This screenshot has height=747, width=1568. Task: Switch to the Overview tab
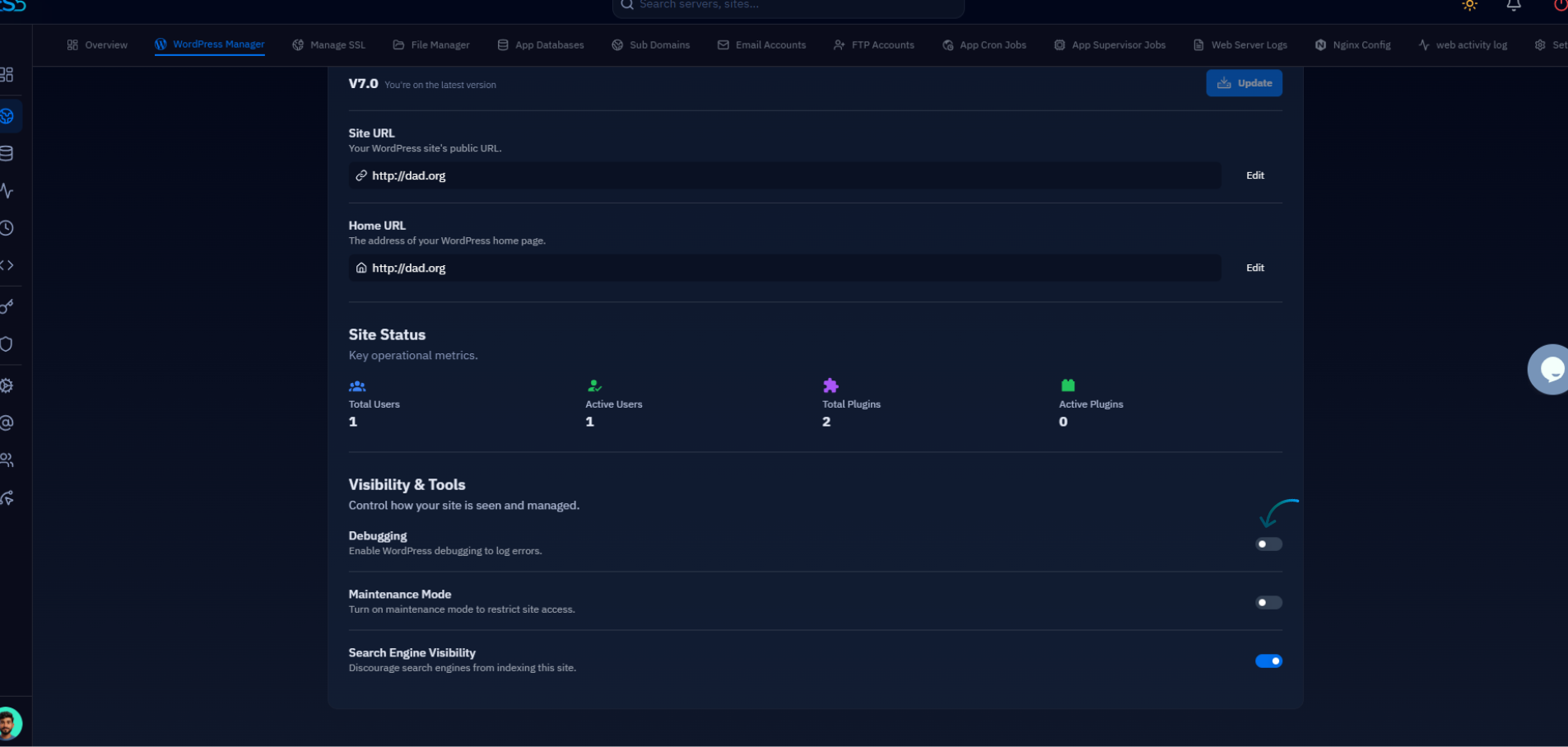click(x=97, y=45)
